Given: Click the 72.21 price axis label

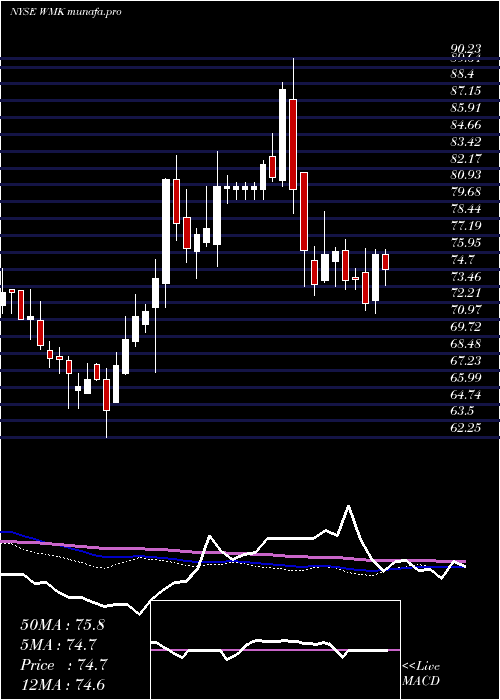Looking at the screenshot, I should coord(466,293).
